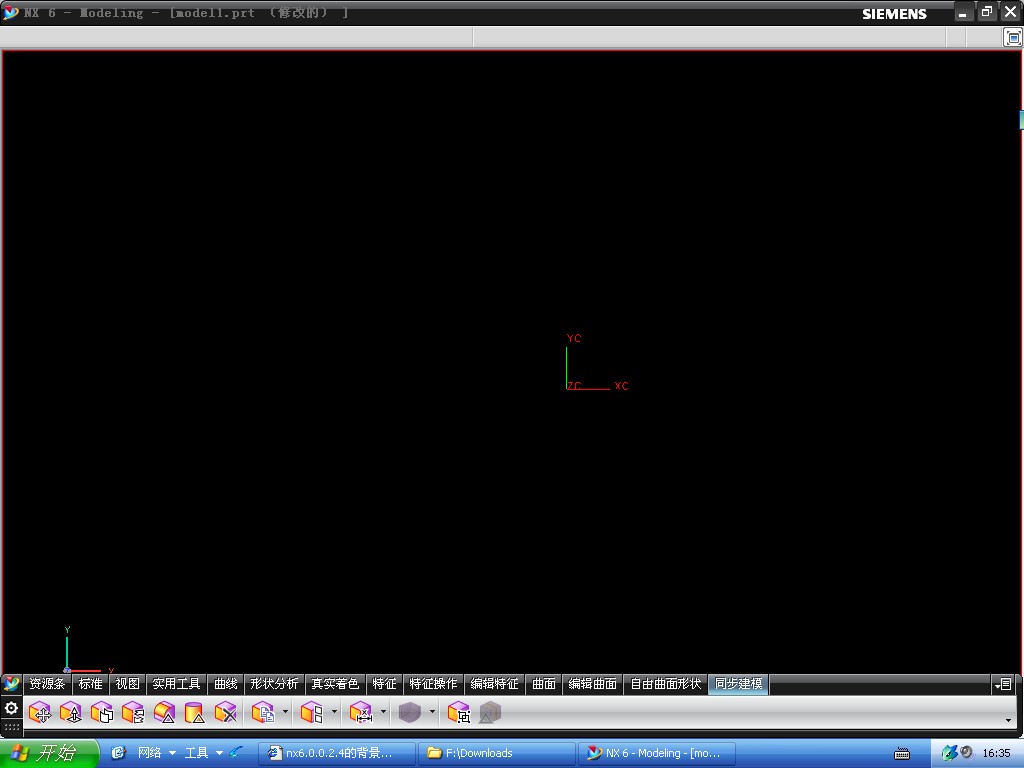Viewport: 1024px width, 768px height.
Task: Activate NX 6 - Modeling taskbar button
Action: tap(656, 753)
